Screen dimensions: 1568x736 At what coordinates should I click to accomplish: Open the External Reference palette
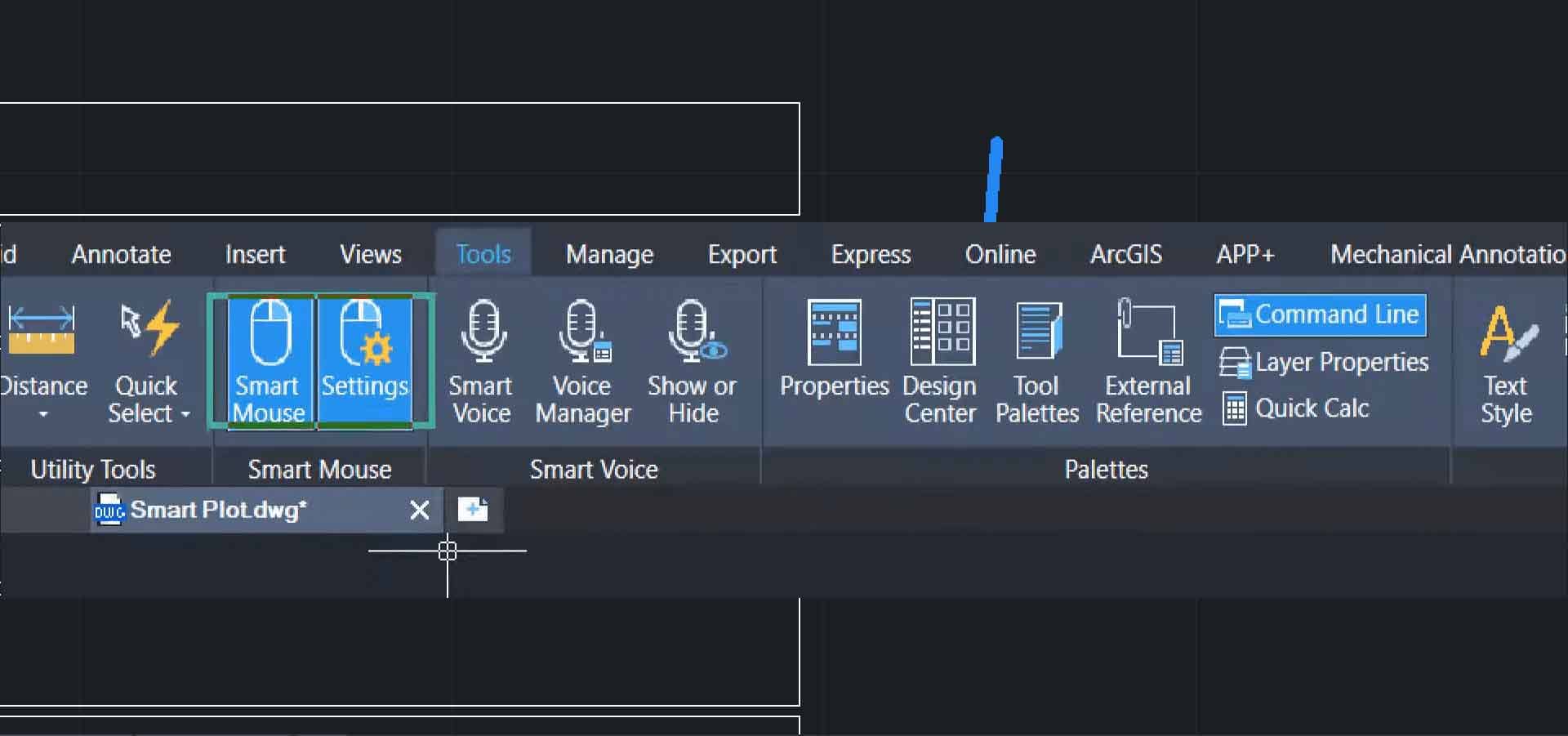(x=1148, y=361)
